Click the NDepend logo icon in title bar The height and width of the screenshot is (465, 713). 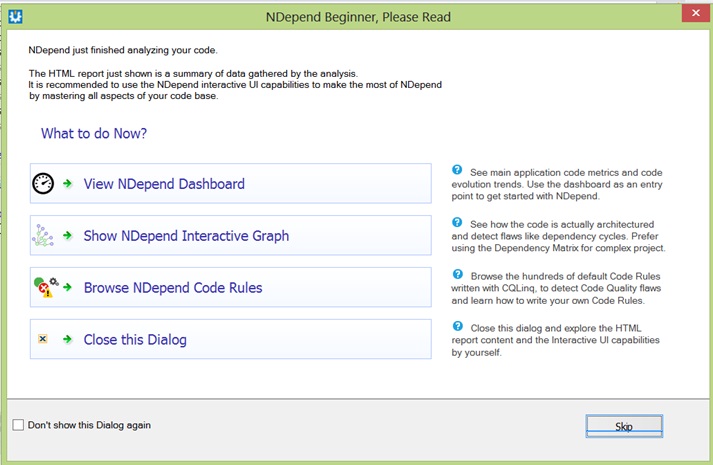click(15, 17)
